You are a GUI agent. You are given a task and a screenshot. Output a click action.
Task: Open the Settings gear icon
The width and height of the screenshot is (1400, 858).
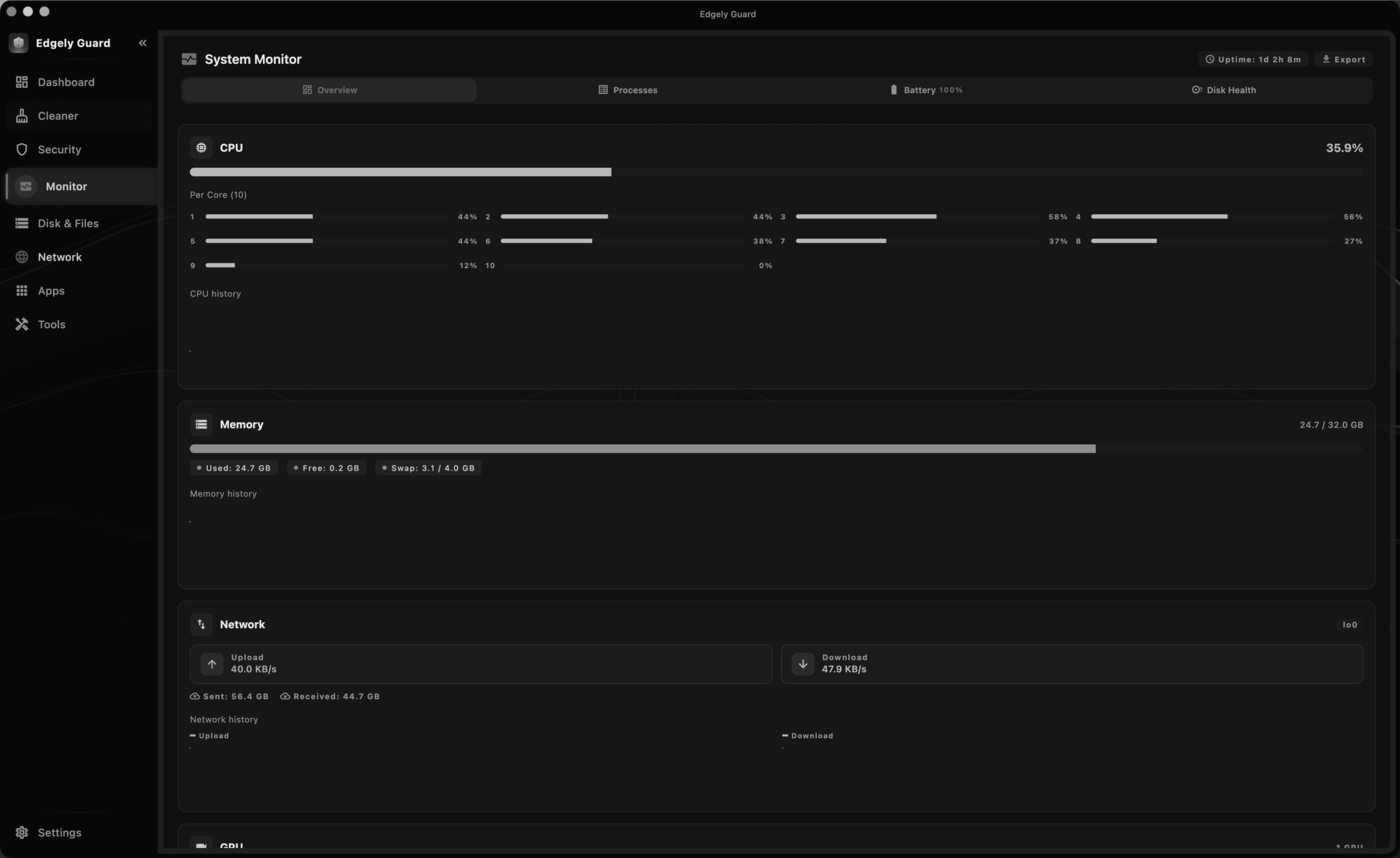click(22, 833)
